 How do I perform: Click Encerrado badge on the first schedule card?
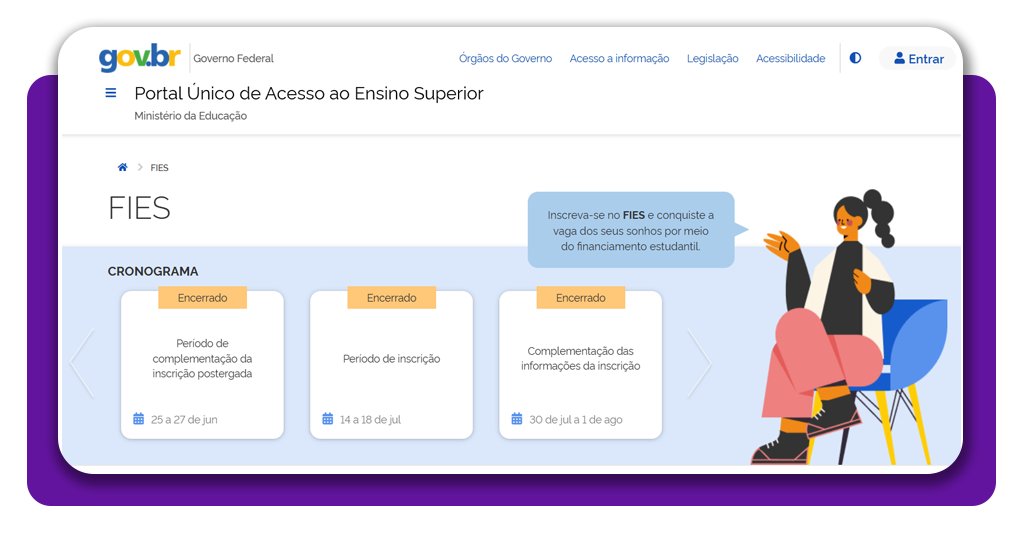click(x=202, y=298)
